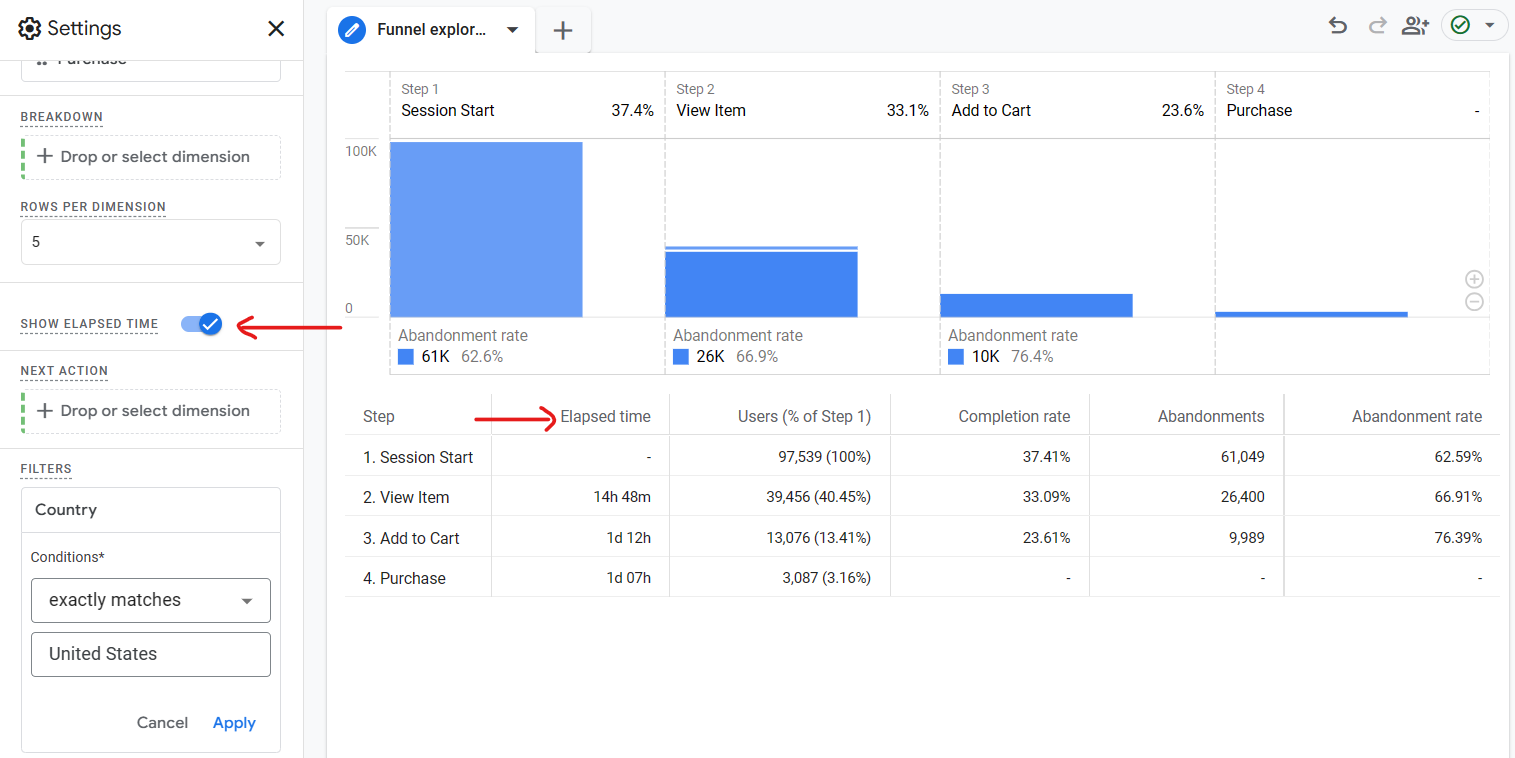
Task: Cancel the Country filter edit
Action: pos(162,722)
